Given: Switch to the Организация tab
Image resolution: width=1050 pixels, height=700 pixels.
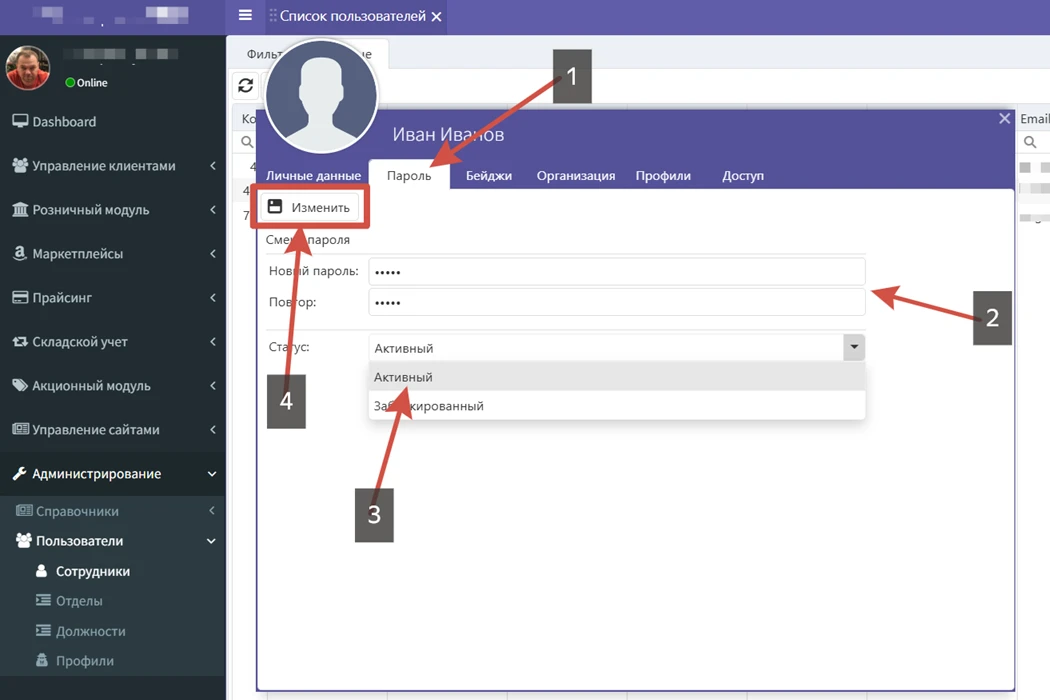Looking at the screenshot, I should click(x=575, y=176).
